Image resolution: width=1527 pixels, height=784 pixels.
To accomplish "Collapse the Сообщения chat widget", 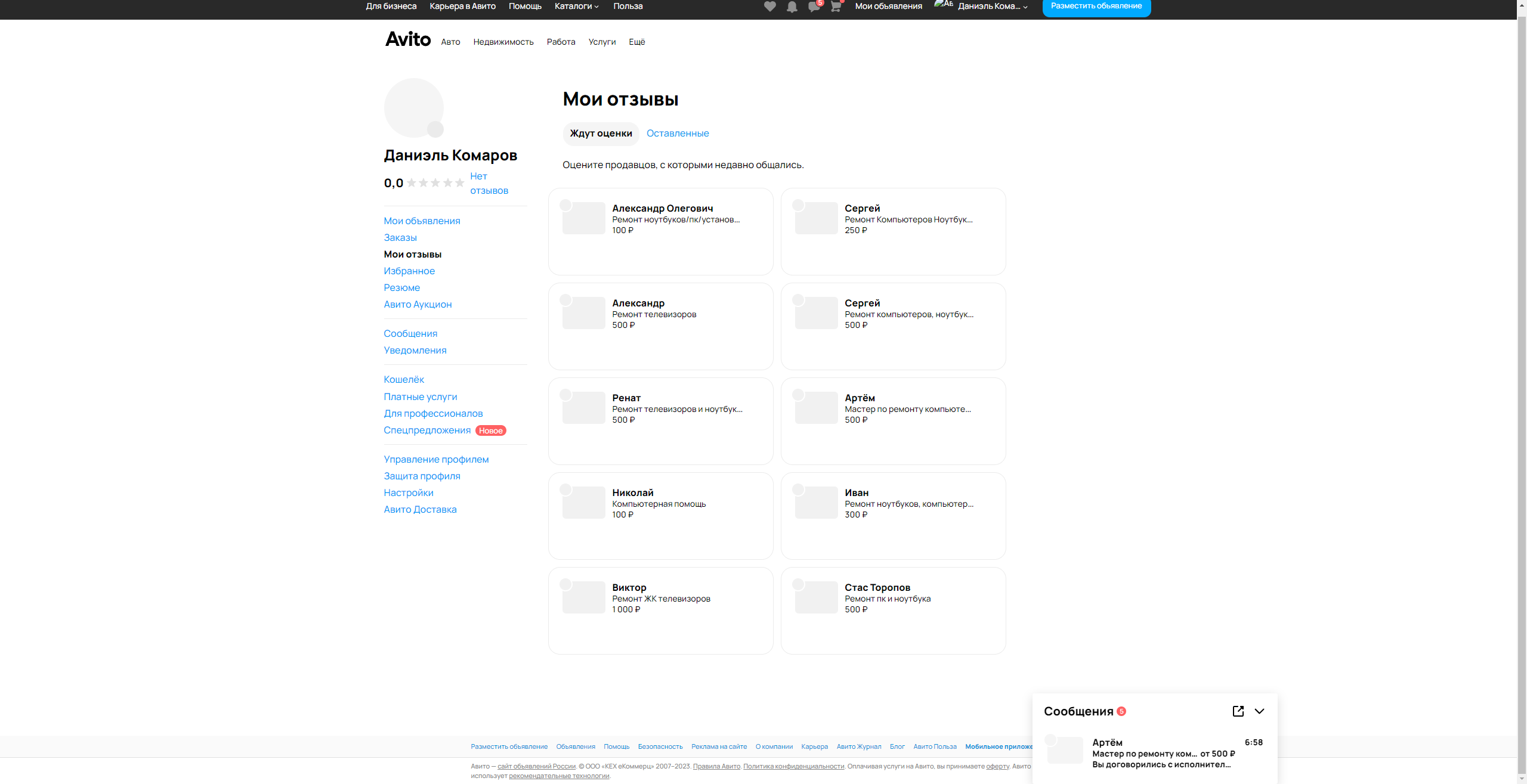I will [x=1259, y=711].
